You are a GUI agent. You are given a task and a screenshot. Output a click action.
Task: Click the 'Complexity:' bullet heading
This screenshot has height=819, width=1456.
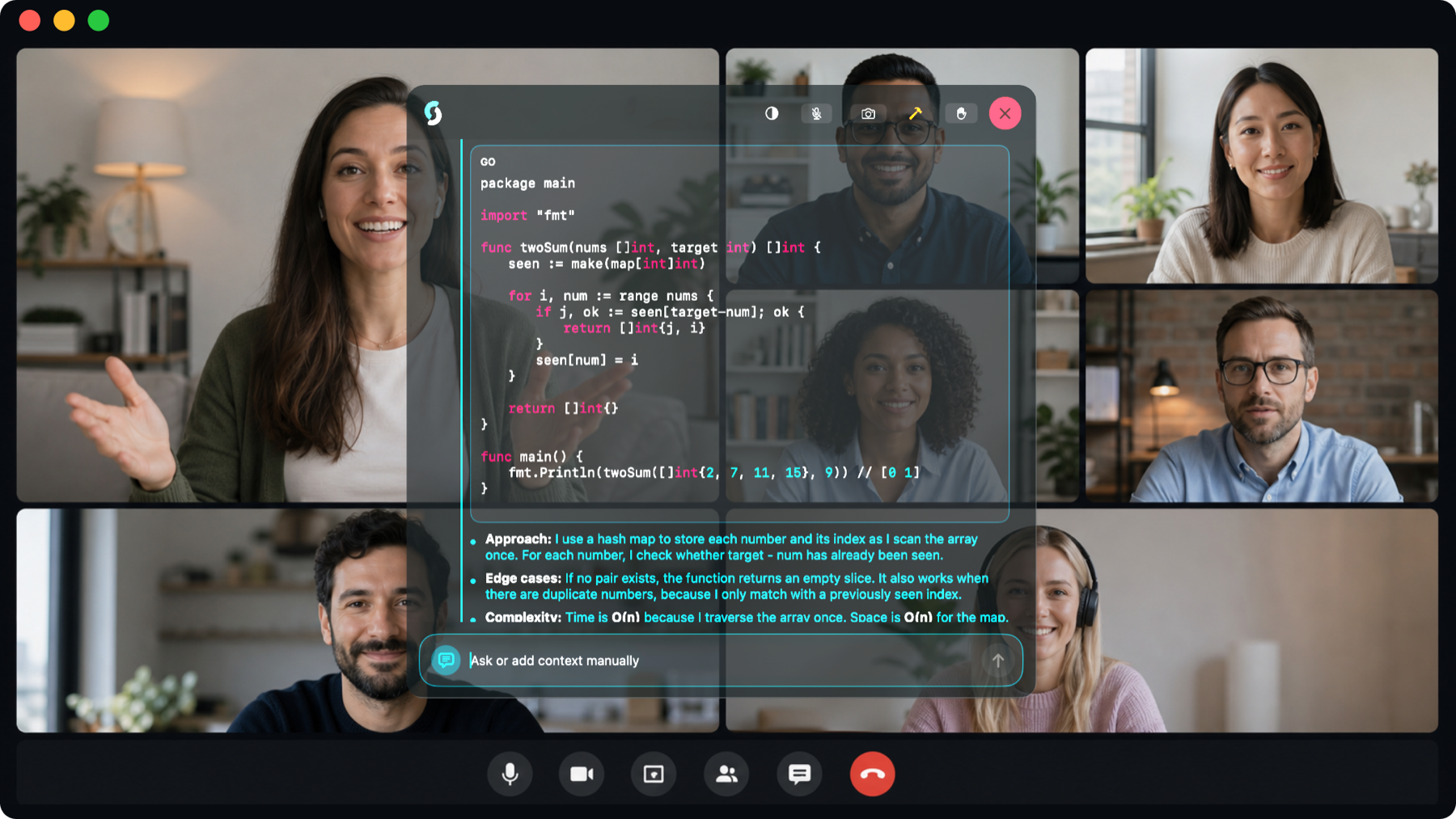point(523,617)
